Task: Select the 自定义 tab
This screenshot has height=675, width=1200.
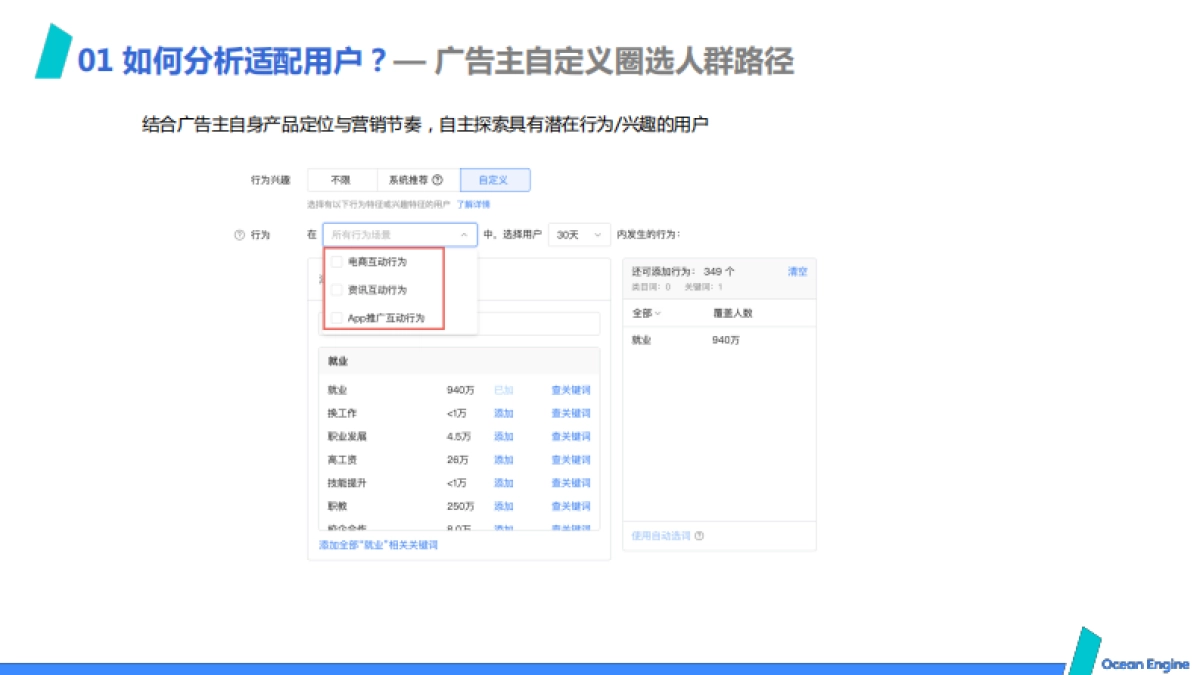Action: [495, 180]
